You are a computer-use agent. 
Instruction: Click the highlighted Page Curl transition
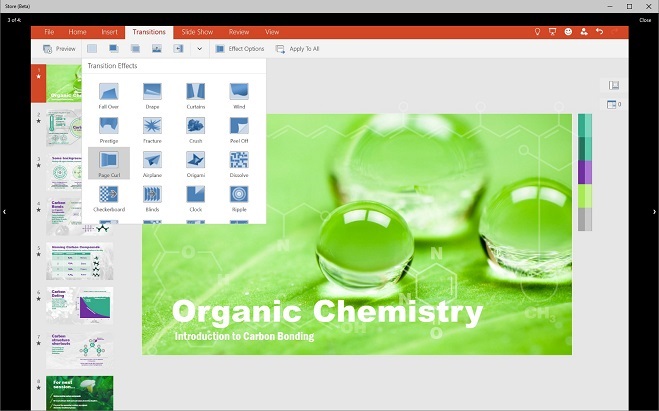point(109,163)
